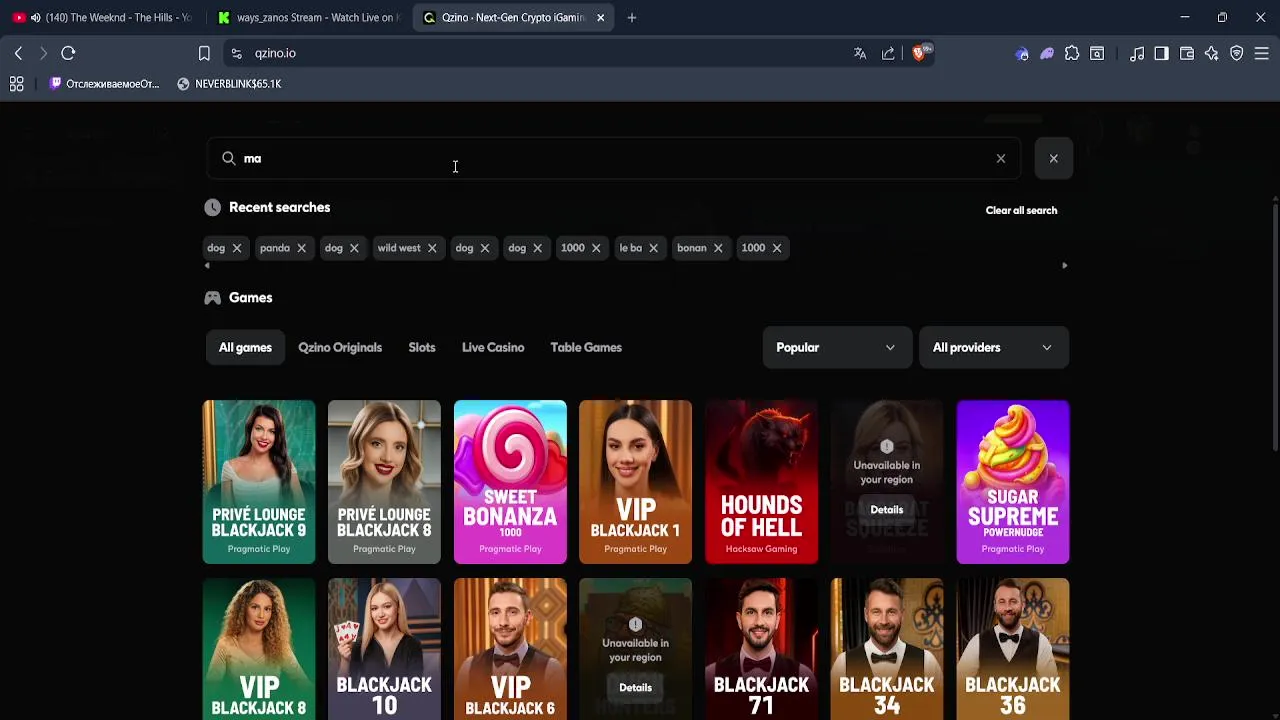Viewport: 1280px width, 720px height.
Task: Open VIP Blackjack 6 game
Action: [510, 649]
